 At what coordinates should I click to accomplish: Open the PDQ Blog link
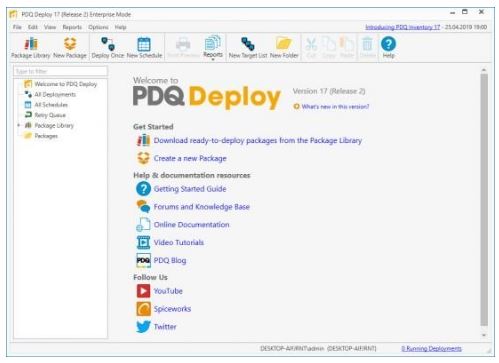pos(170,261)
